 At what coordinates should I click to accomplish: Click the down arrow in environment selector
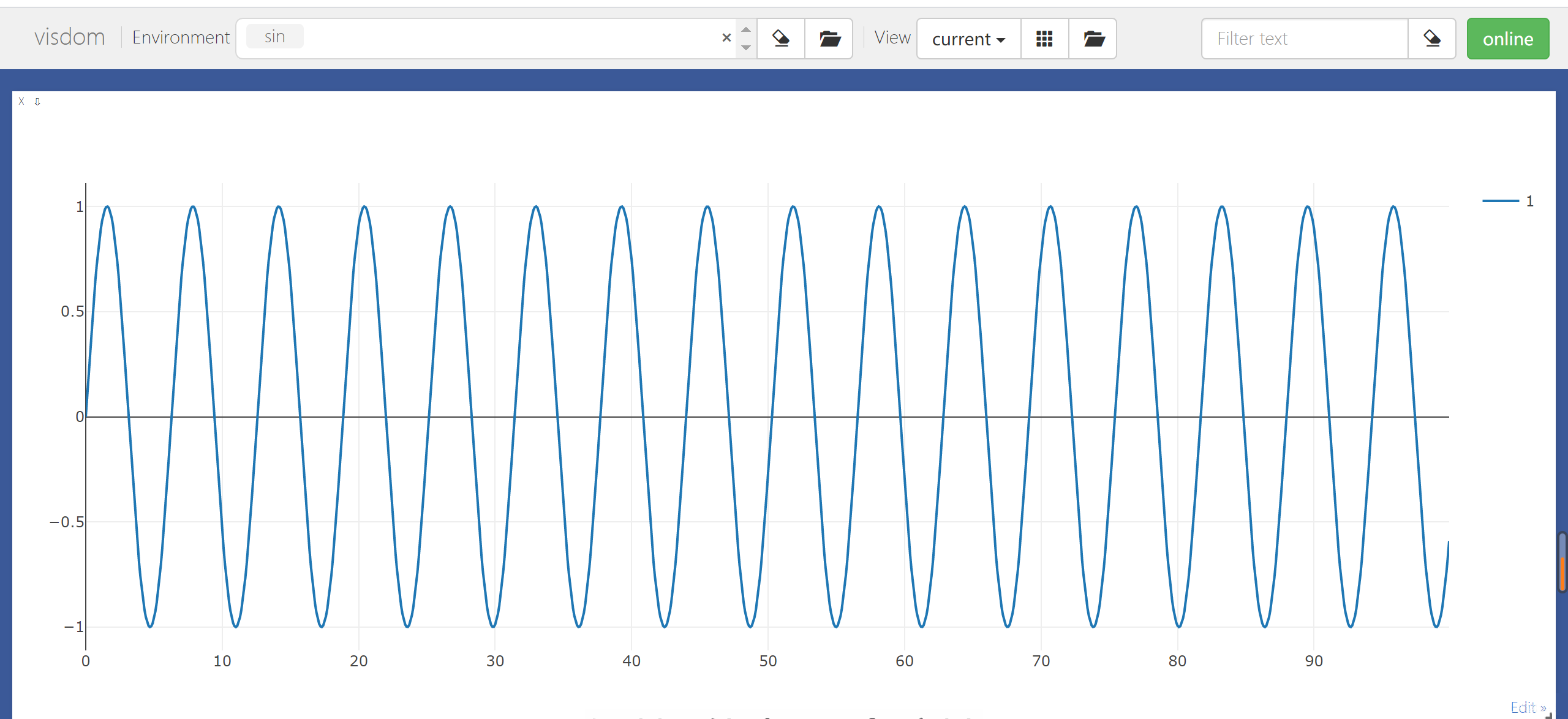[x=746, y=47]
